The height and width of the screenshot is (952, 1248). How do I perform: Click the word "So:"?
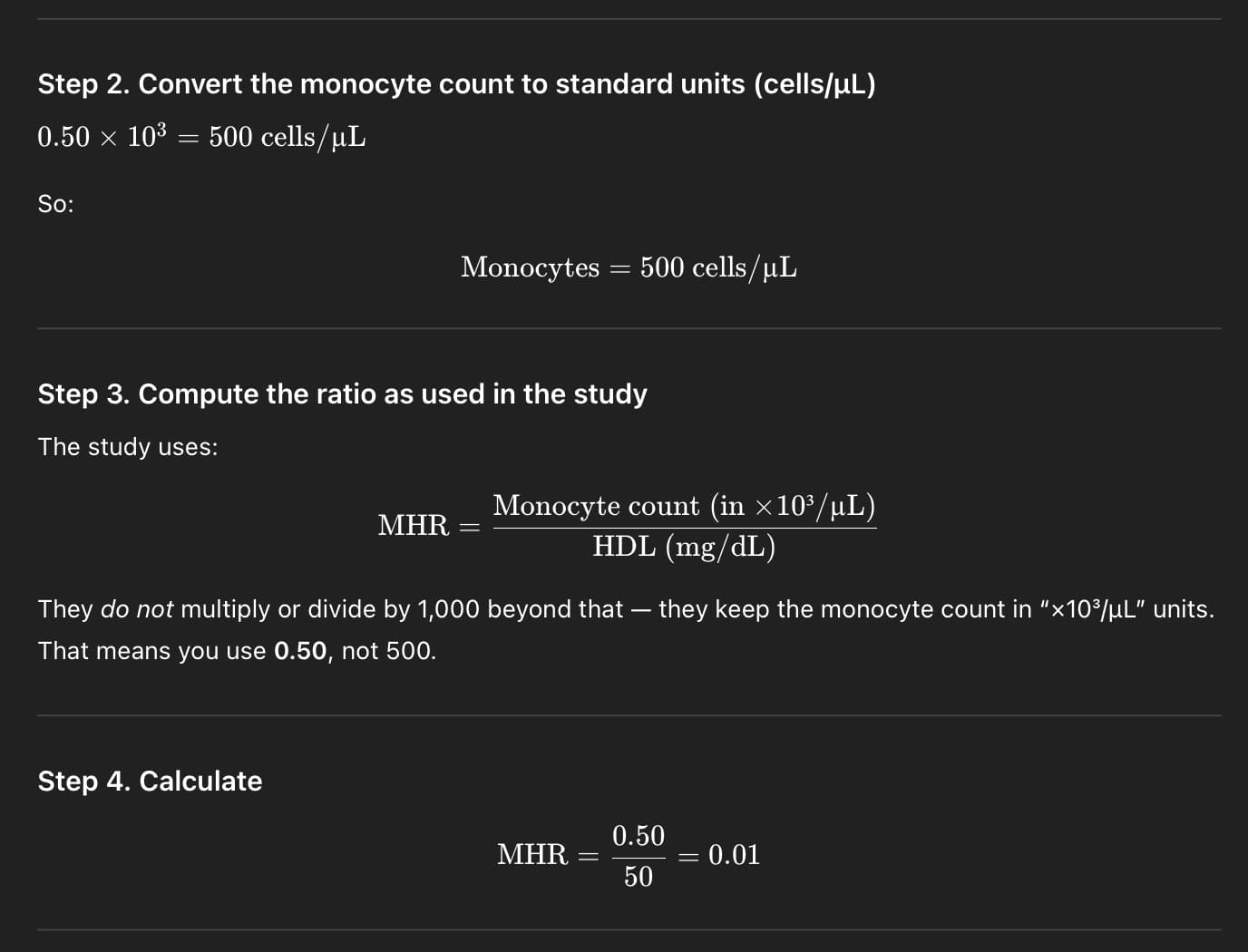(55, 204)
